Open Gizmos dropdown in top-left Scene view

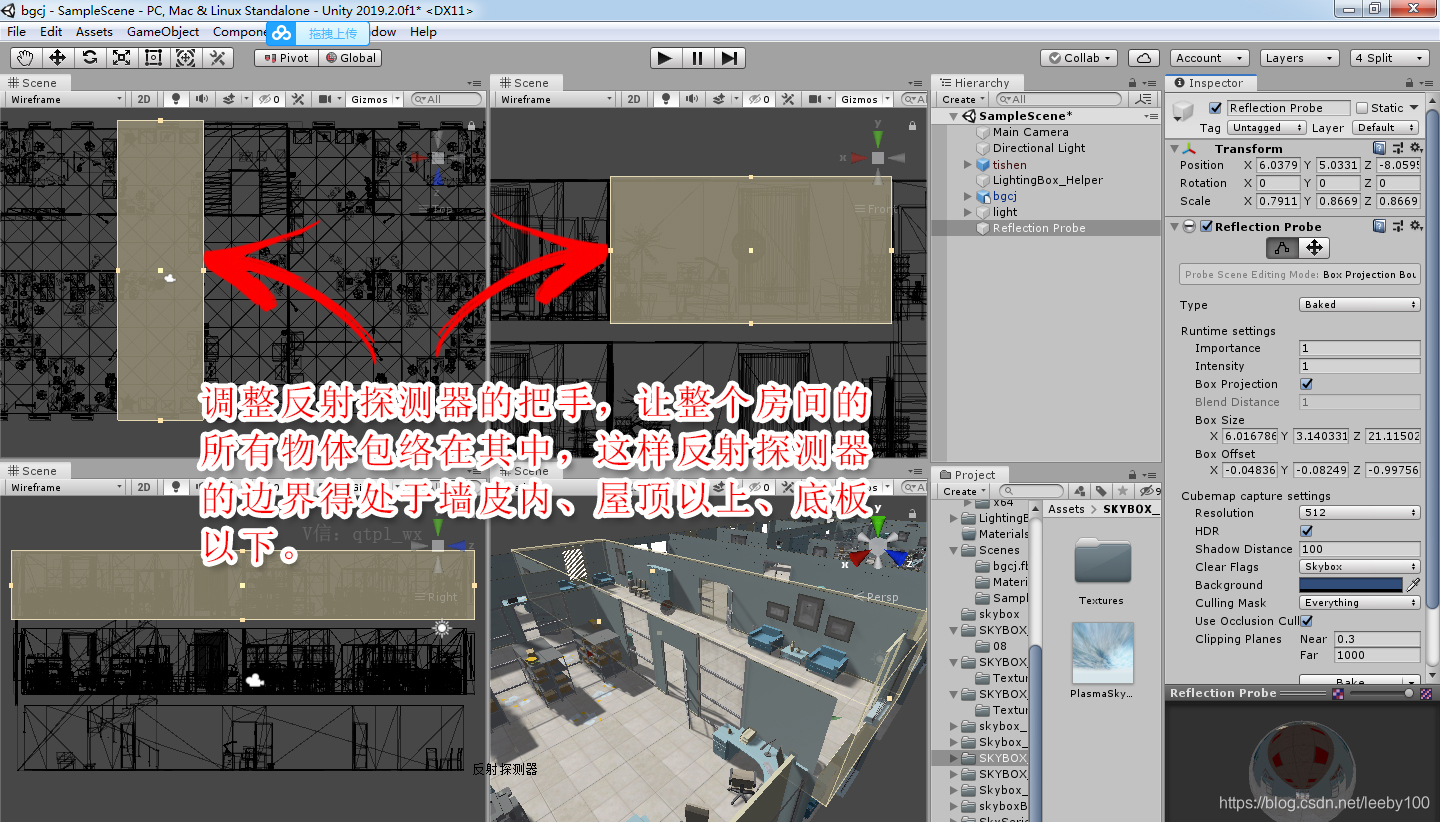pyautogui.click(x=374, y=99)
